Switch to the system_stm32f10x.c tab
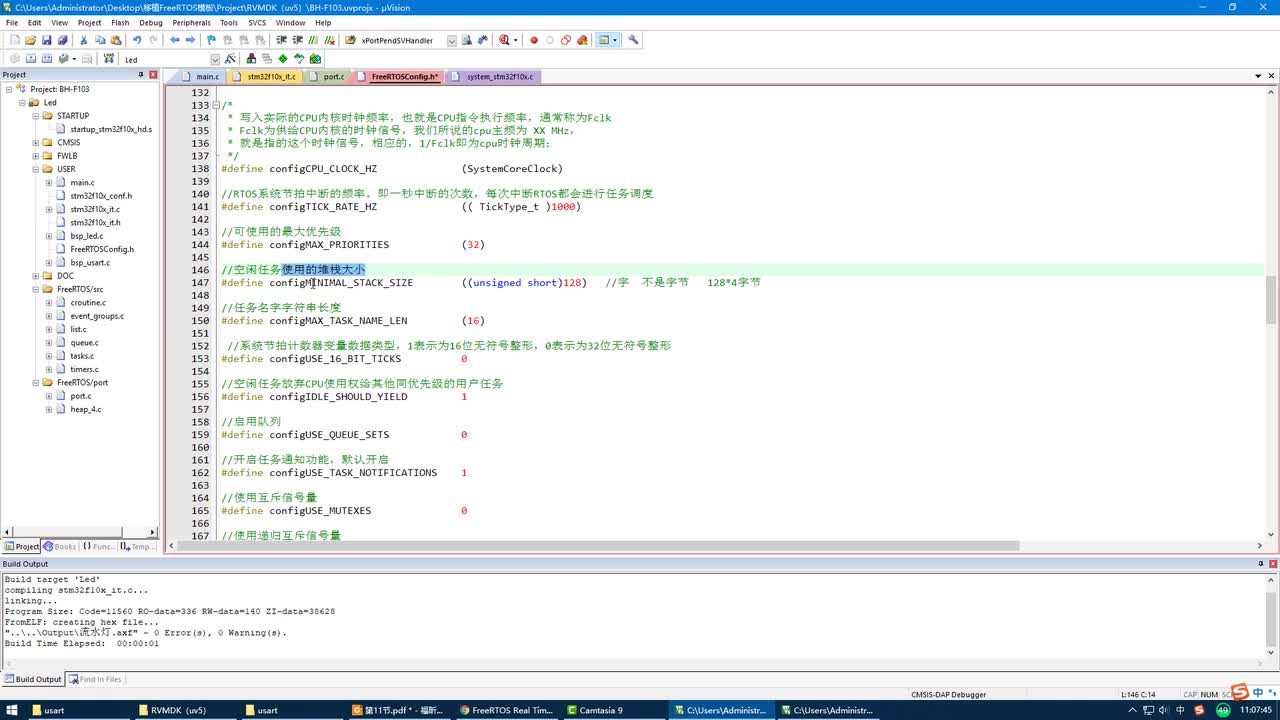 click(493, 77)
